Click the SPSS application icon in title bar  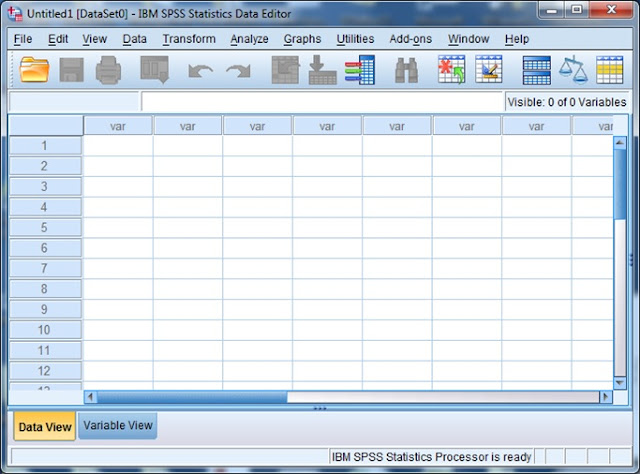pos(15,13)
